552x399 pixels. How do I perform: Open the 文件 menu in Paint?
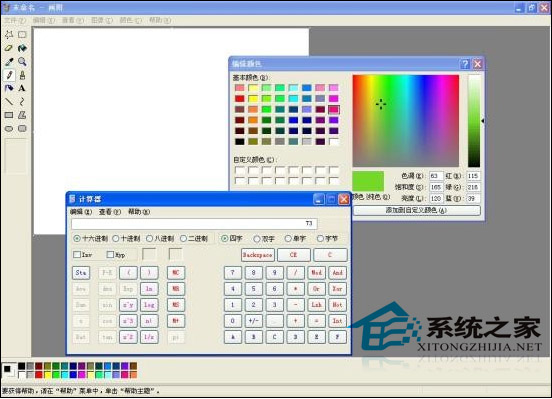click(15, 20)
